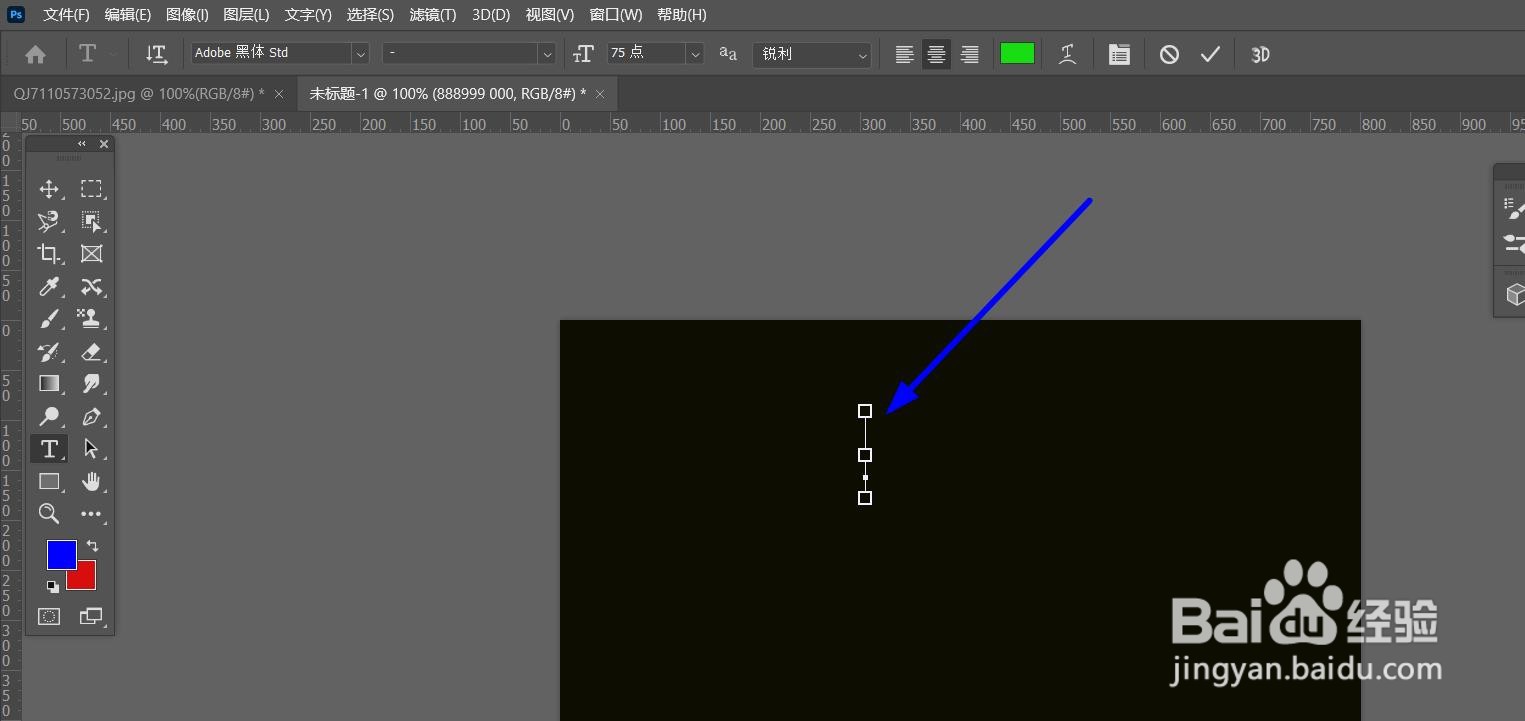This screenshot has width=1525, height=721.
Task: Open the green text color swatch
Action: (x=1017, y=54)
